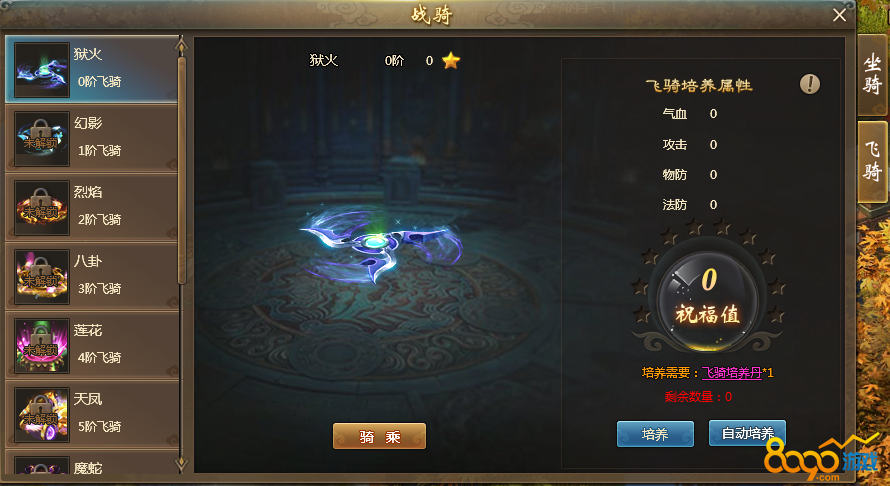This screenshot has height=486, width=890.
Task: Click the locked 幻影 mount icon
Action: tap(42, 139)
